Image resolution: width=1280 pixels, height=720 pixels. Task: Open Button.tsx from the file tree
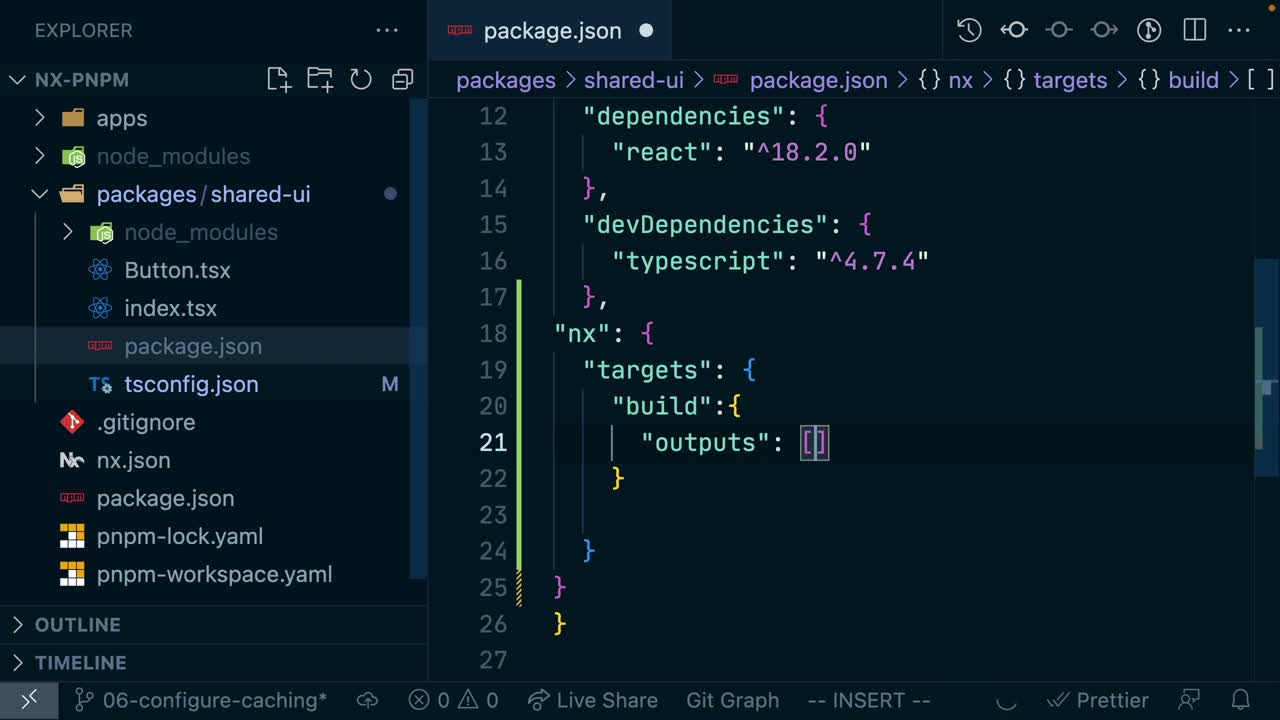pyautogui.click(x=177, y=270)
